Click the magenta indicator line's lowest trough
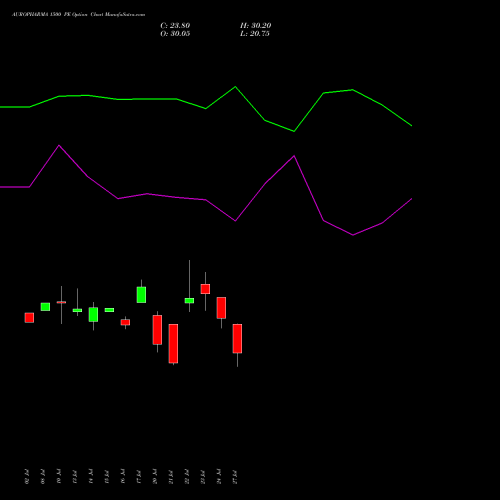This screenshot has height=500, width=500. pos(353,235)
